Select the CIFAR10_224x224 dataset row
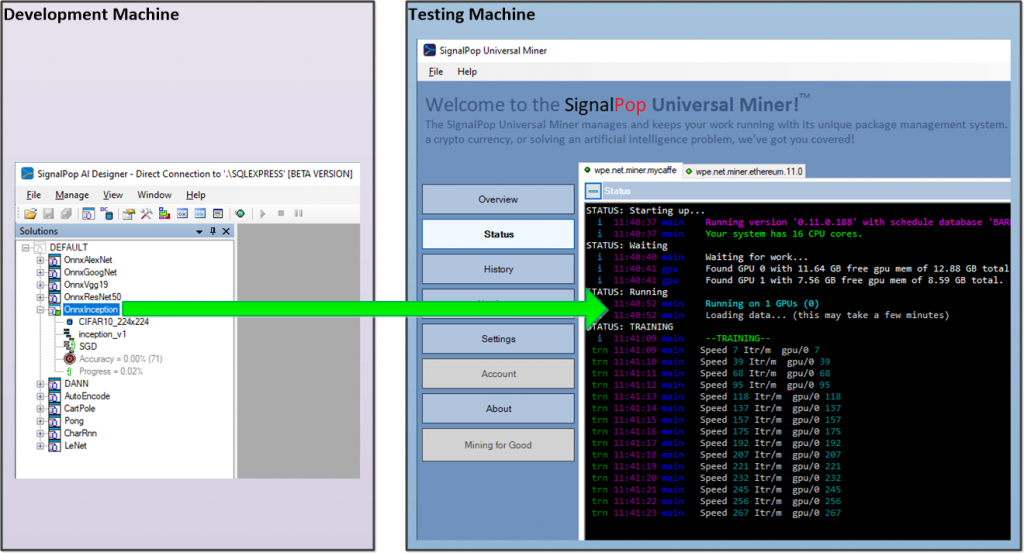This screenshot has height=553, width=1024. click(113, 322)
